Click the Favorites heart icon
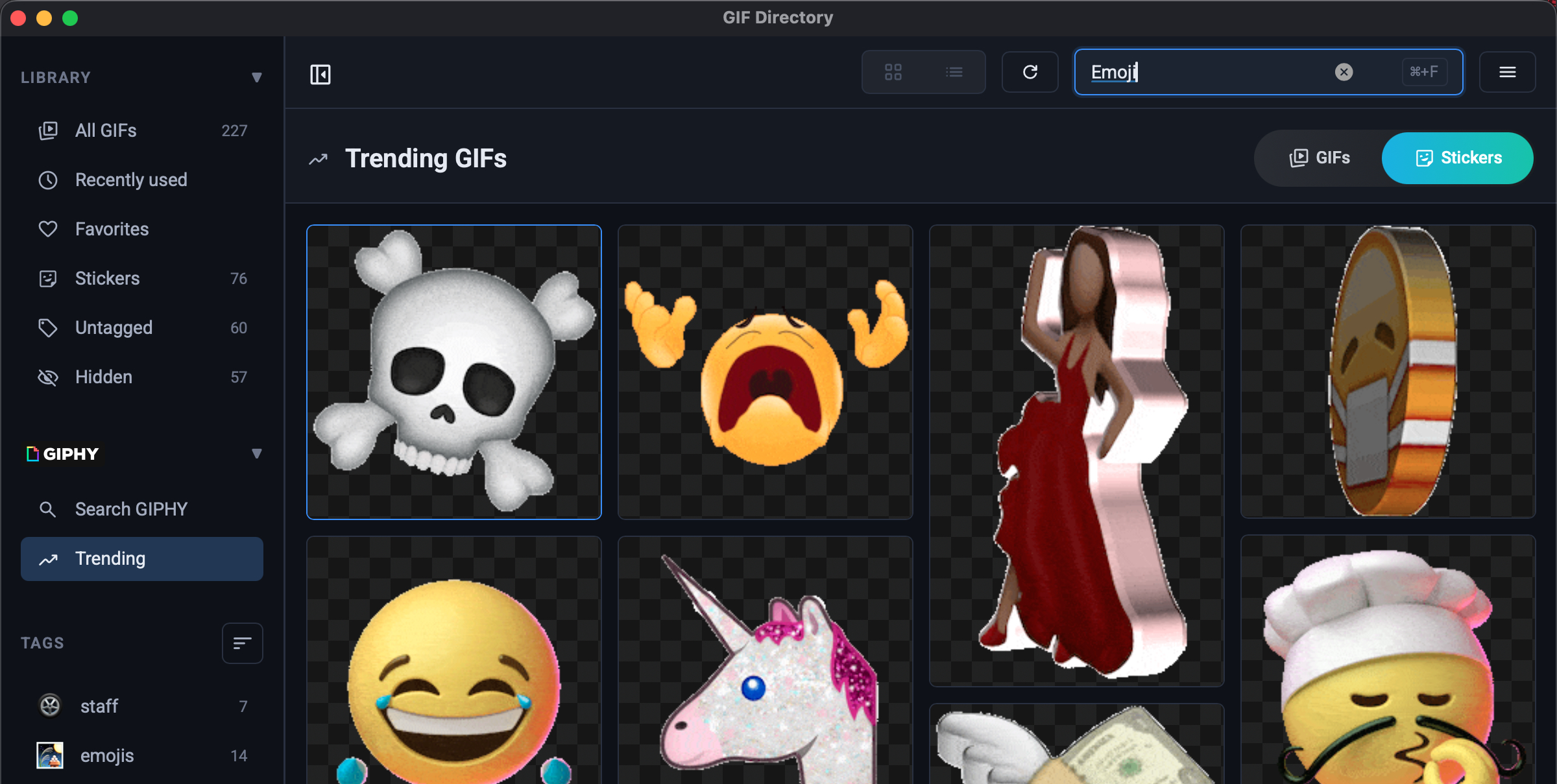This screenshot has width=1557, height=784. point(48,229)
